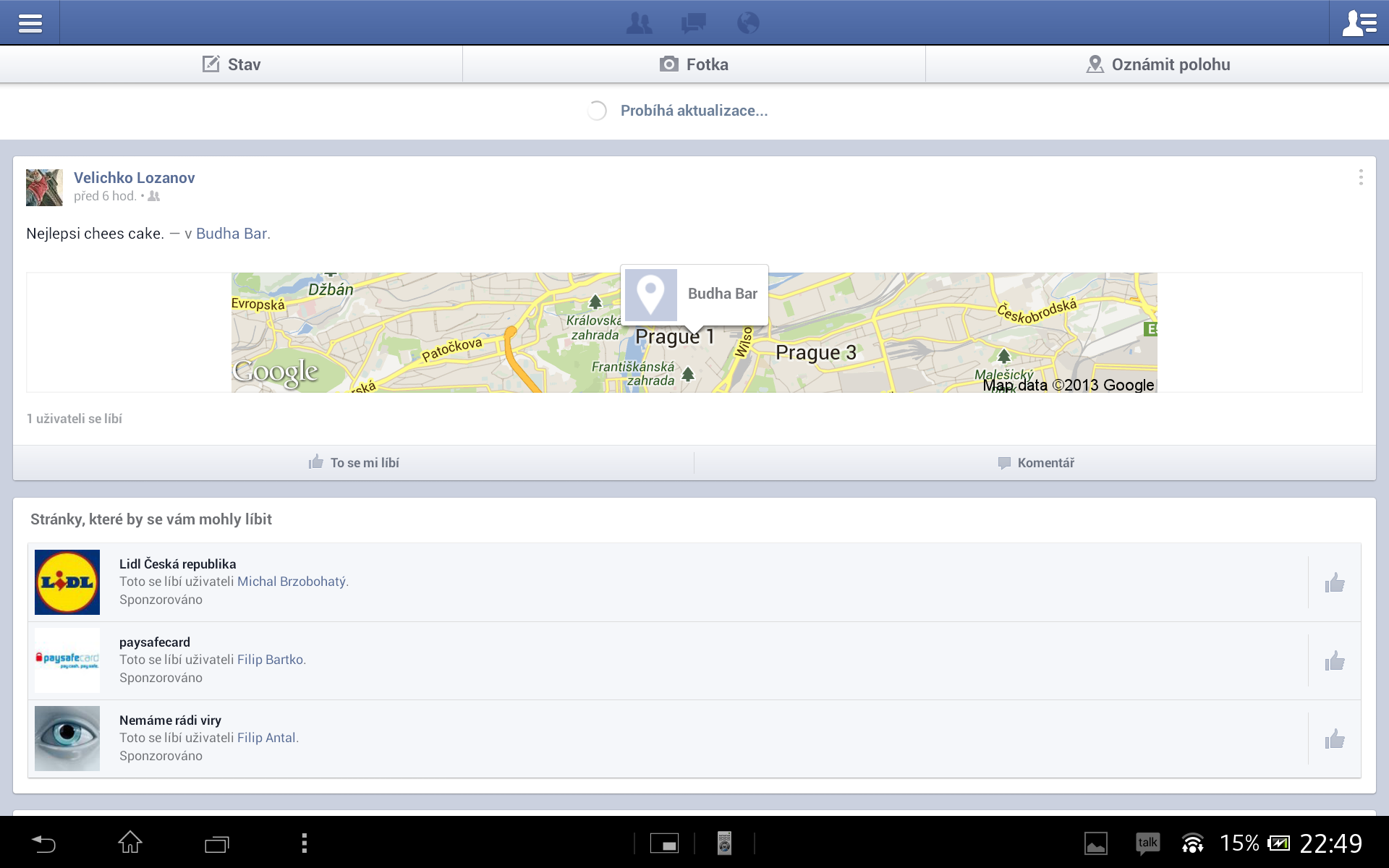The image size is (1389, 868).
Task: Open the Budha Bar page link
Action: pyautogui.click(x=230, y=233)
